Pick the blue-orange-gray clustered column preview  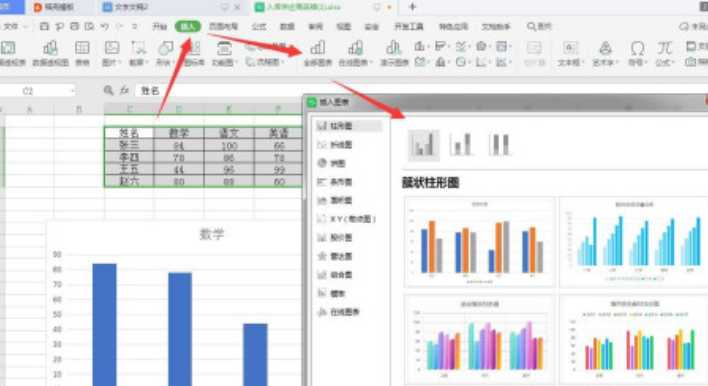(x=480, y=242)
